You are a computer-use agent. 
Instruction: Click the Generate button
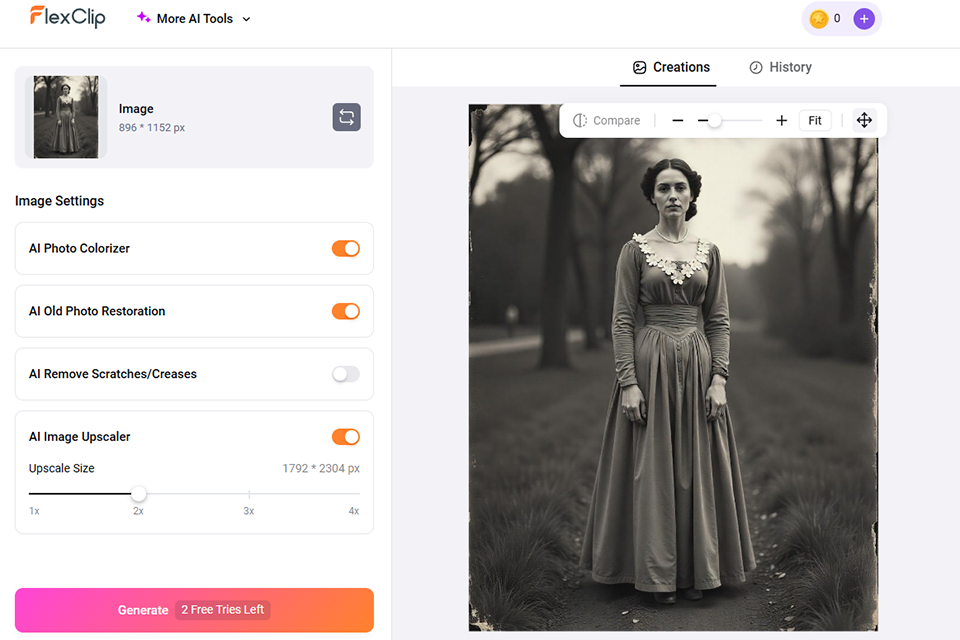point(194,610)
